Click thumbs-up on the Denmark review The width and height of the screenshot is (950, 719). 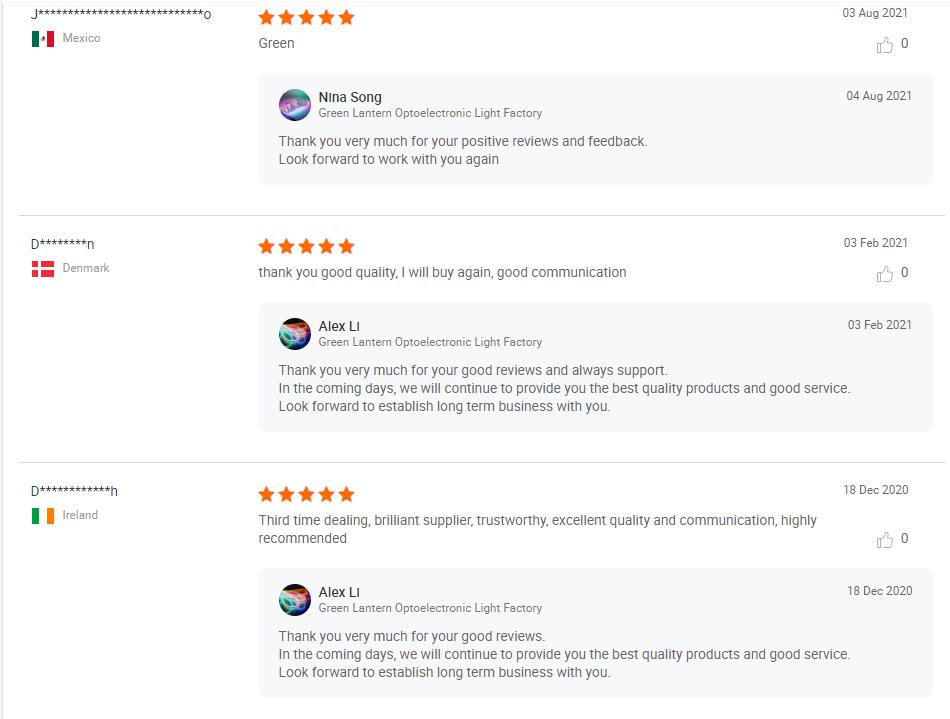click(x=885, y=274)
